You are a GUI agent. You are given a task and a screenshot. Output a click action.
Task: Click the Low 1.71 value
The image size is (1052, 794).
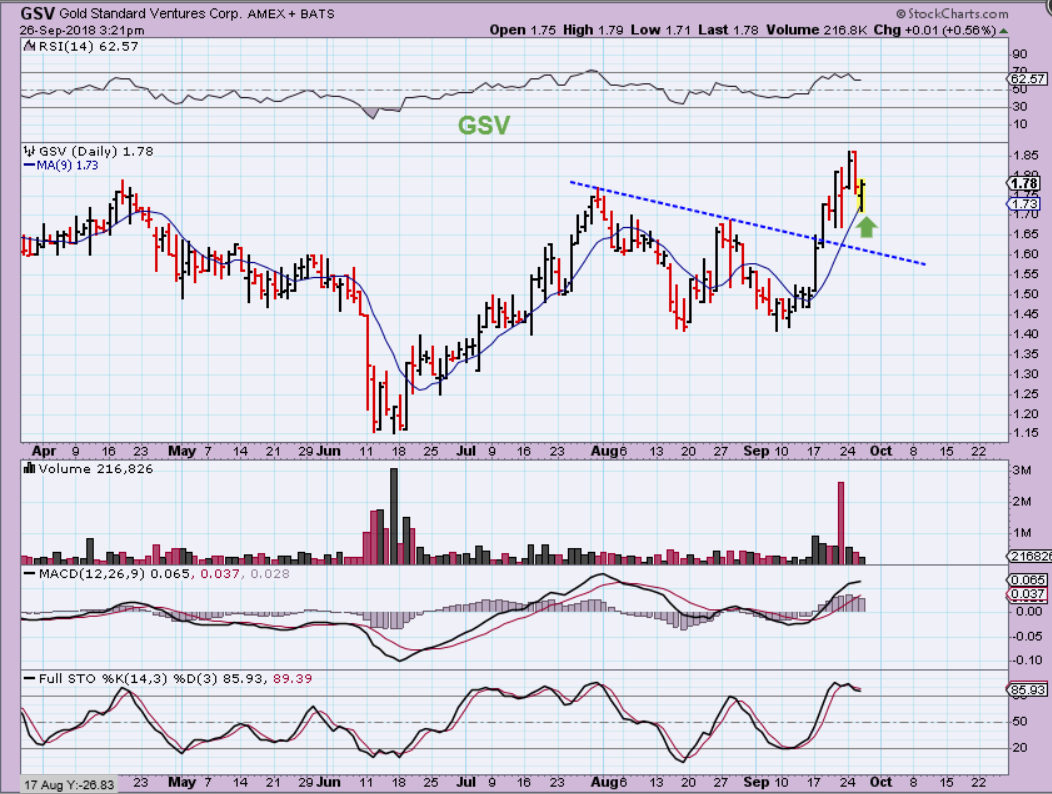click(x=661, y=30)
